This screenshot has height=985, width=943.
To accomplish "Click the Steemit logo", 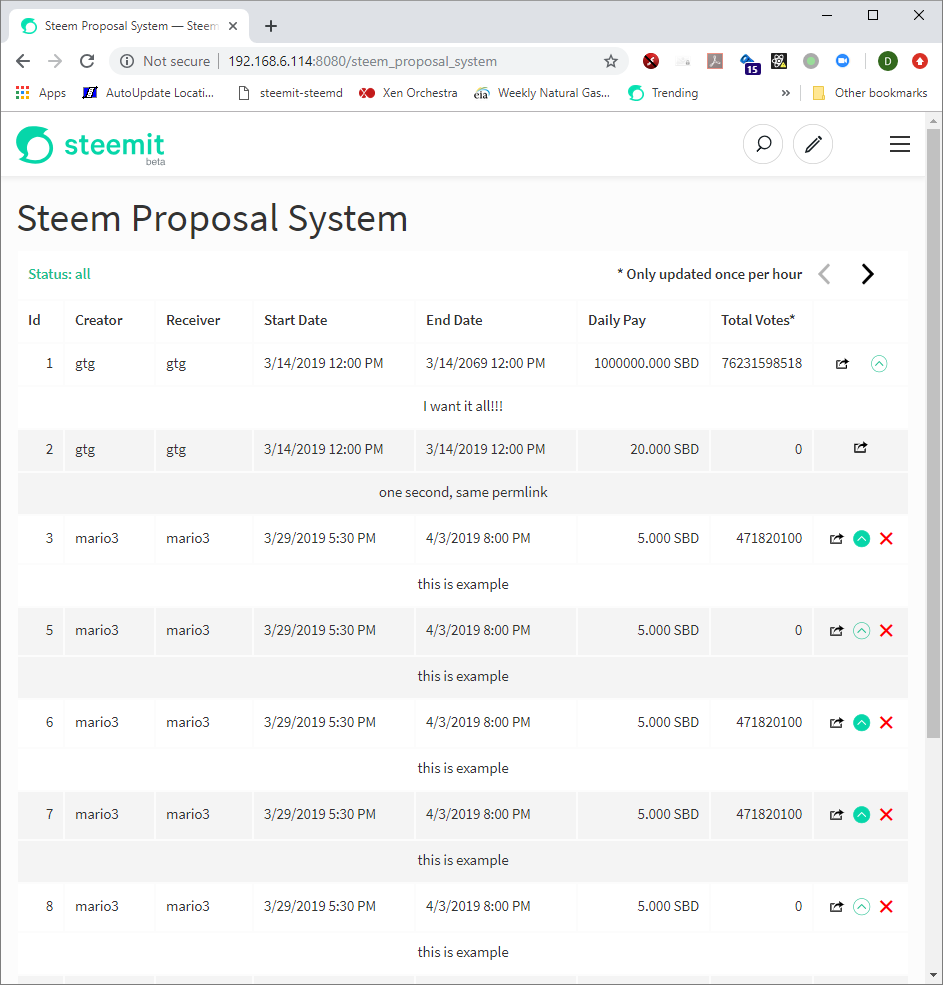I will point(91,145).
